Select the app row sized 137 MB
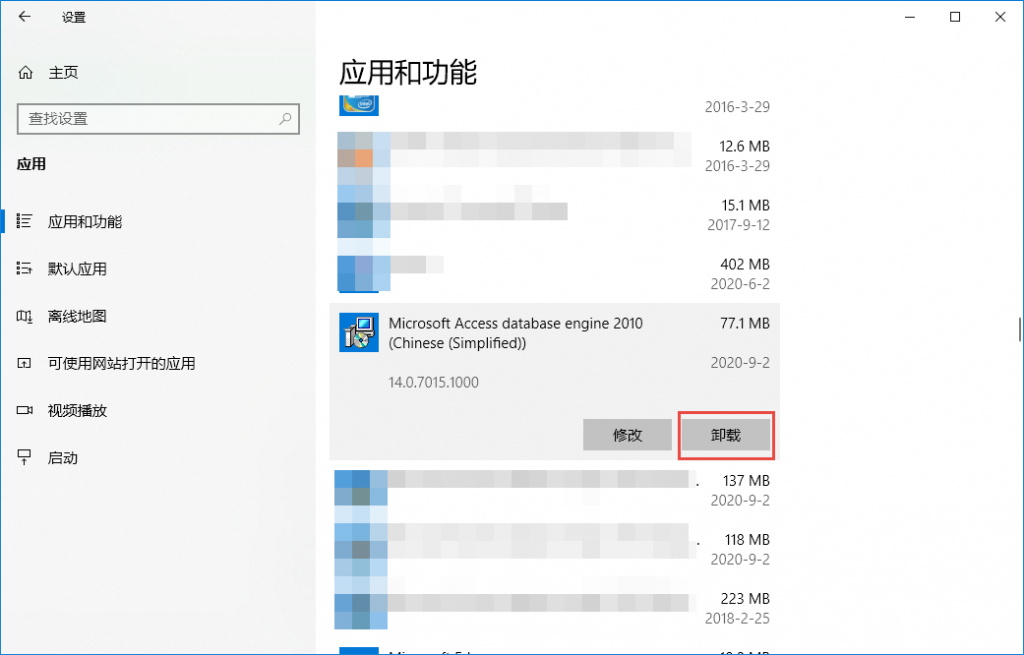The height and width of the screenshot is (655, 1024). tap(554, 490)
